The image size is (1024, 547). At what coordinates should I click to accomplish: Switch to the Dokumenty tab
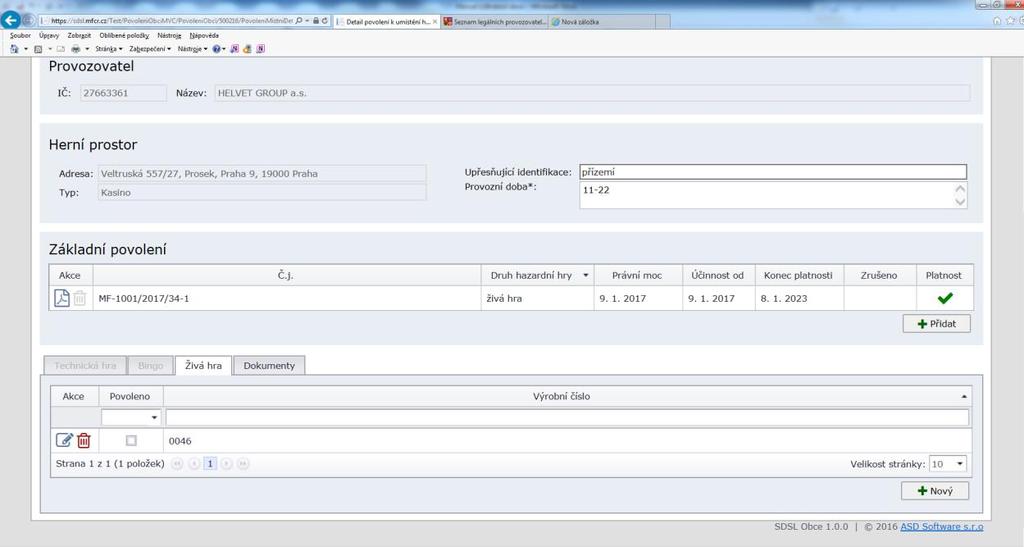click(x=269, y=366)
